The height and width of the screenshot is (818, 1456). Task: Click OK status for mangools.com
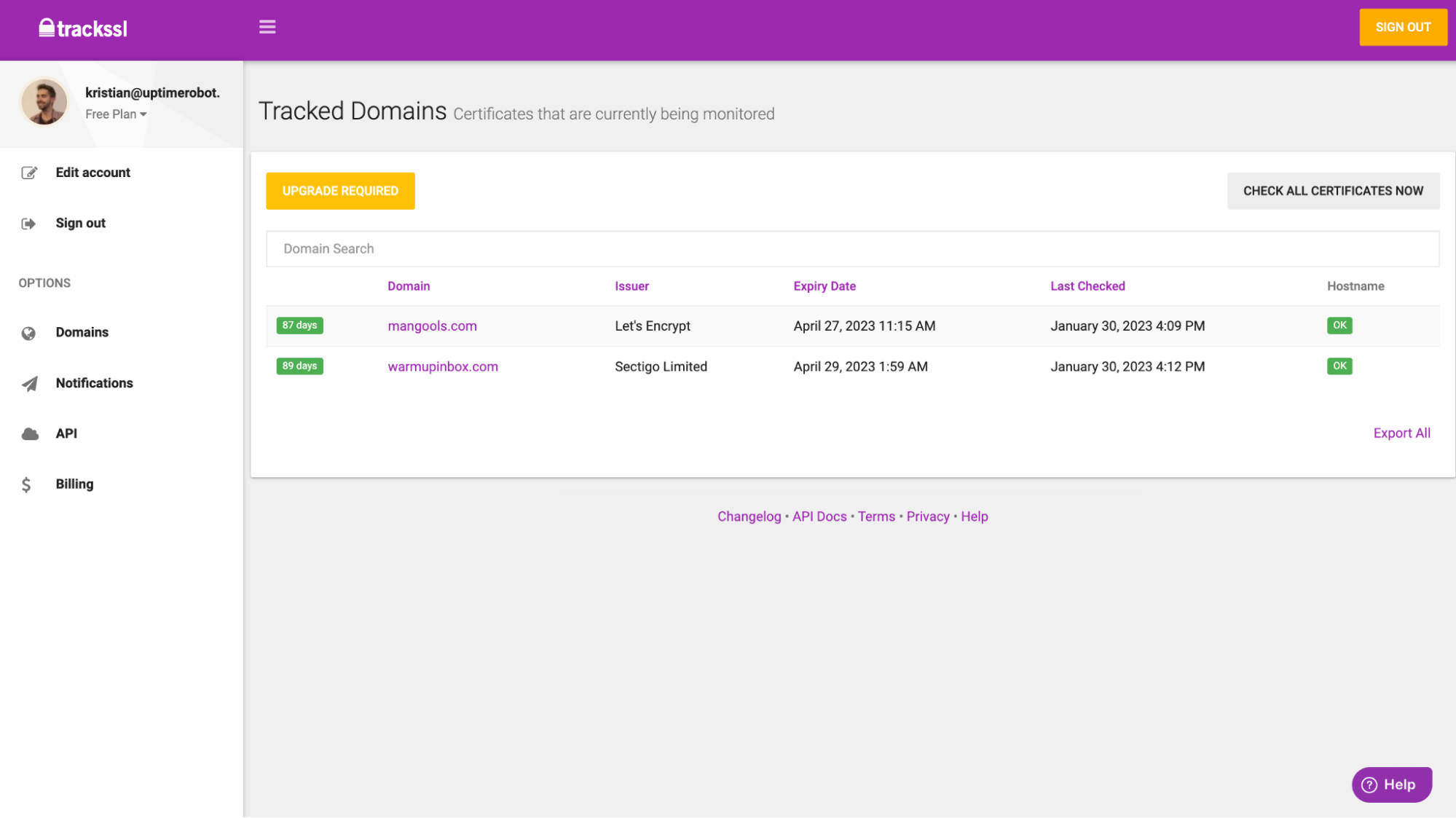pos(1339,326)
